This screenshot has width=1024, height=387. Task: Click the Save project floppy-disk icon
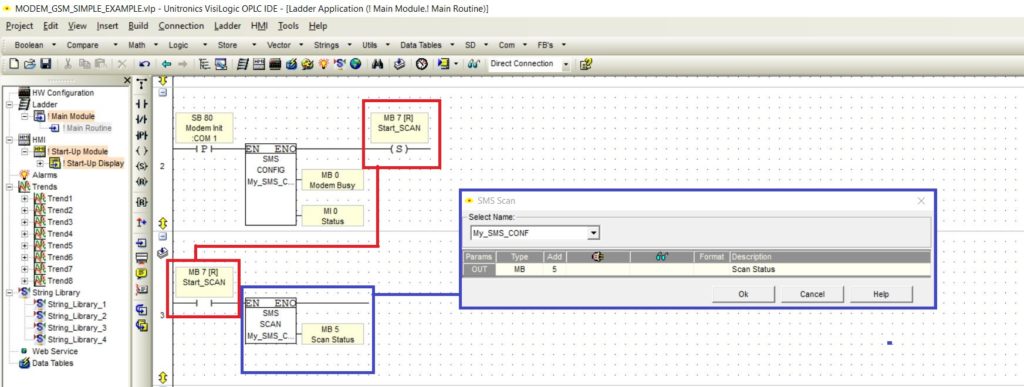(46, 64)
